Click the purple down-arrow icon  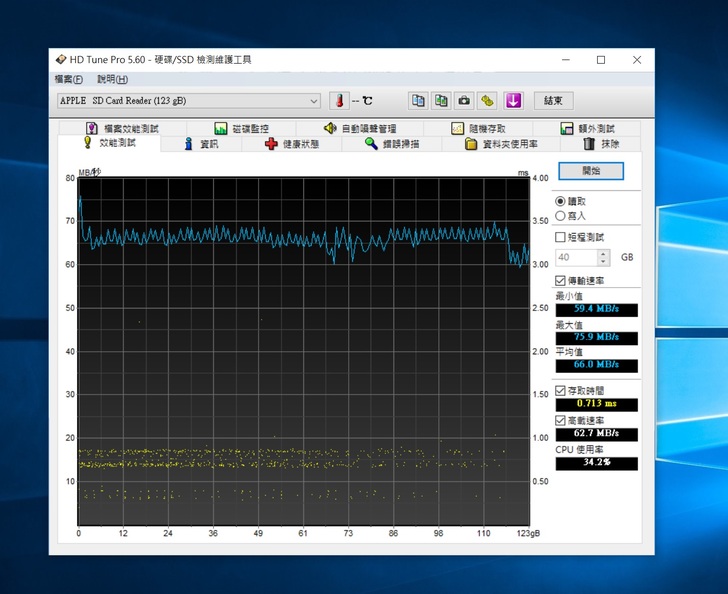513,101
